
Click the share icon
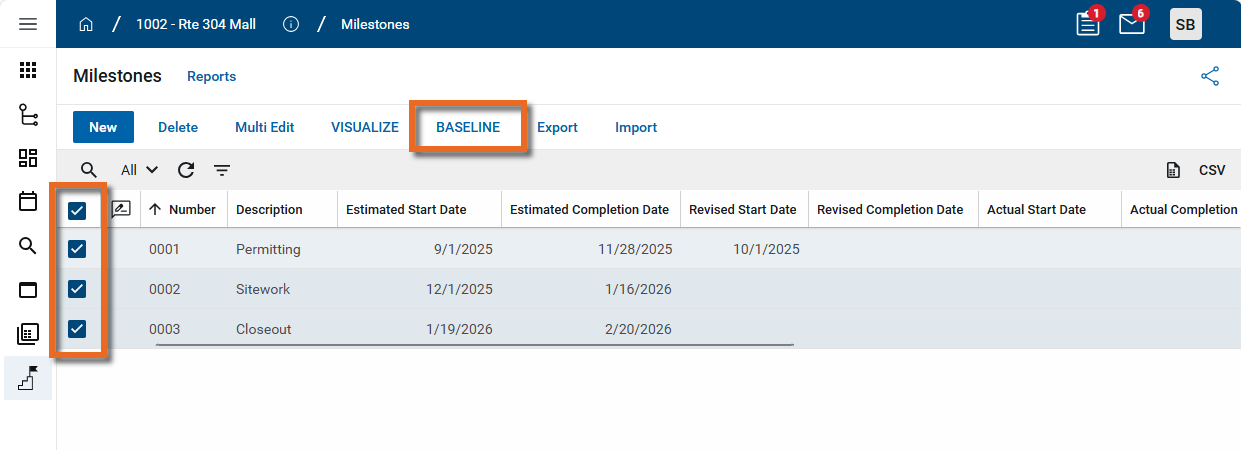(x=1210, y=76)
